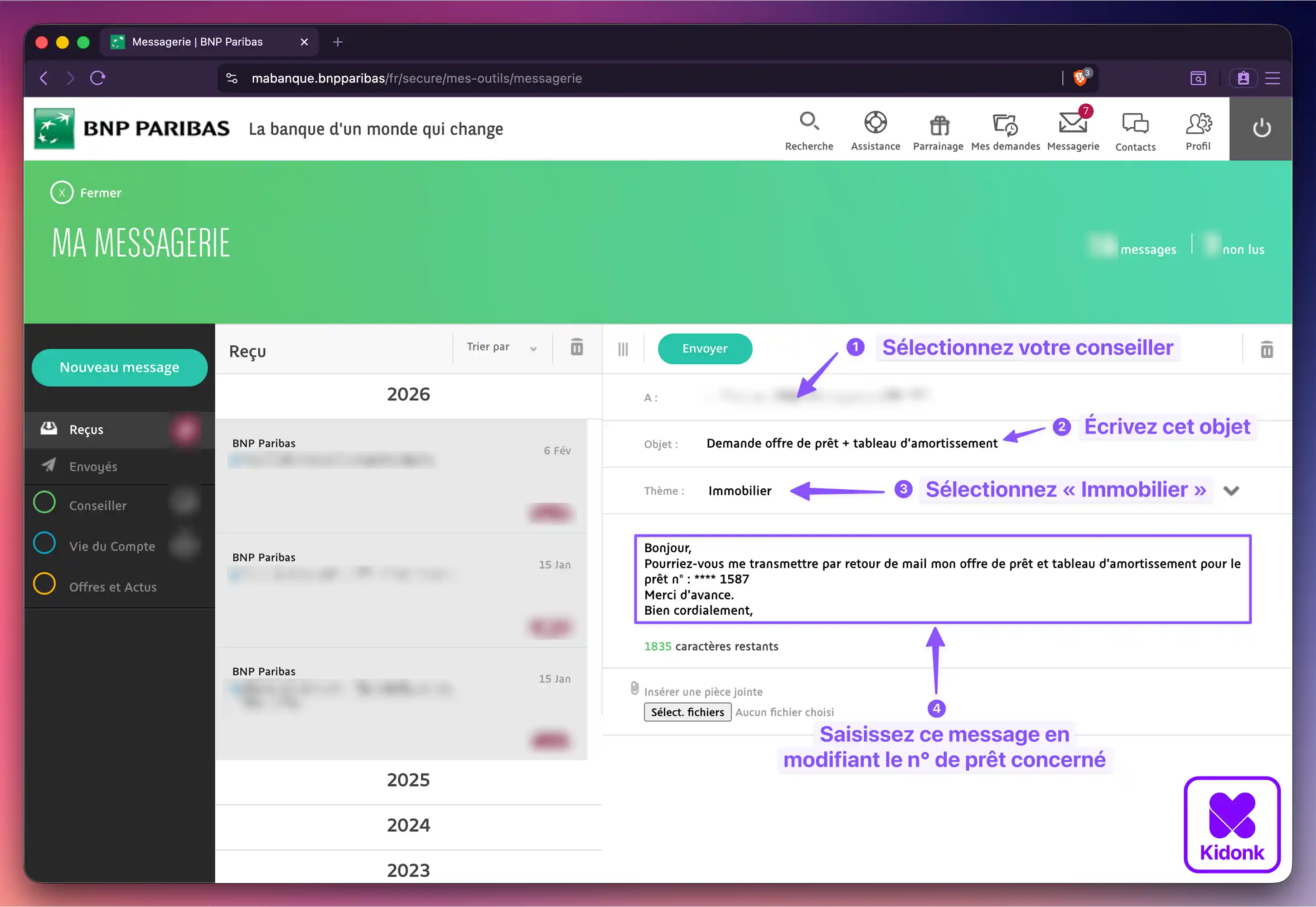Click Sélect. fichiers button
Image resolution: width=1316 pixels, height=907 pixels.
(x=687, y=712)
